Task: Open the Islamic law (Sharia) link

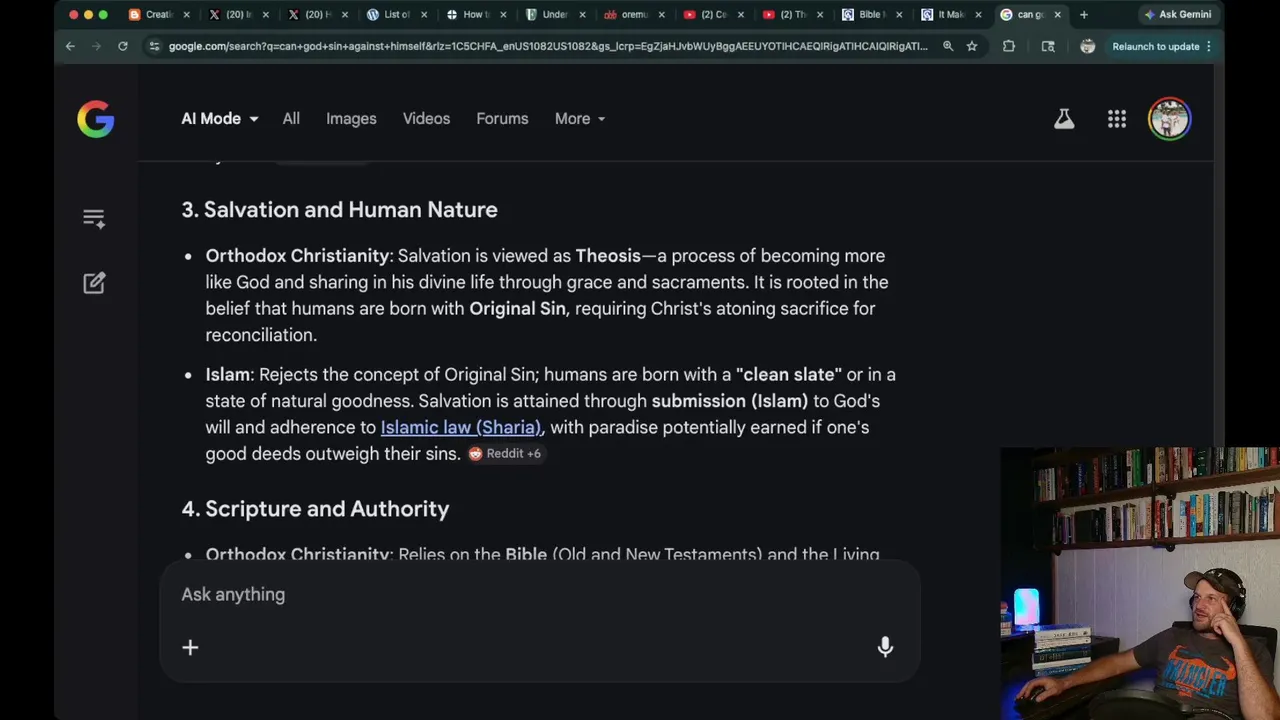Action: click(x=460, y=427)
